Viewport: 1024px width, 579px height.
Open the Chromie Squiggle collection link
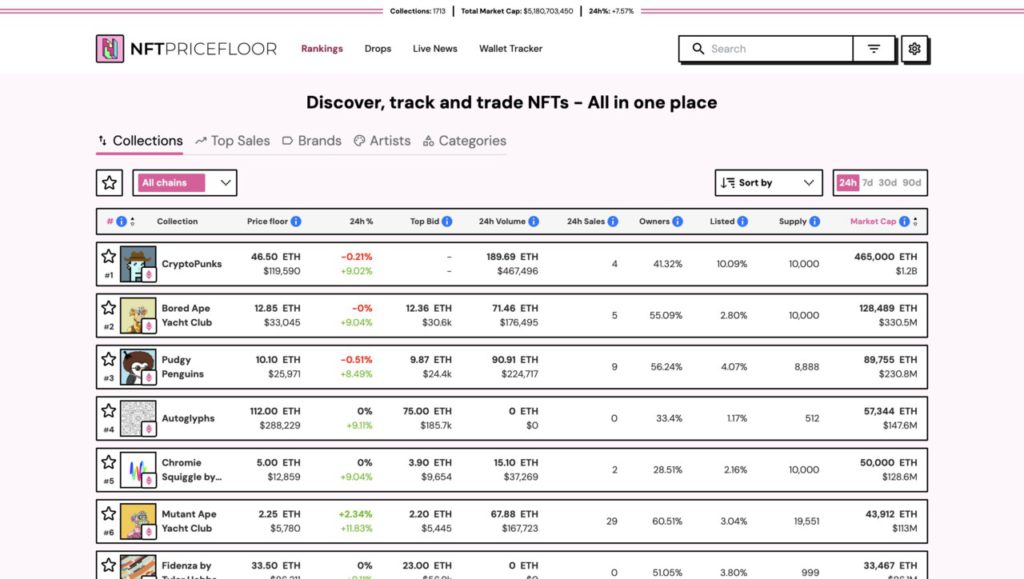(x=191, y=470)
